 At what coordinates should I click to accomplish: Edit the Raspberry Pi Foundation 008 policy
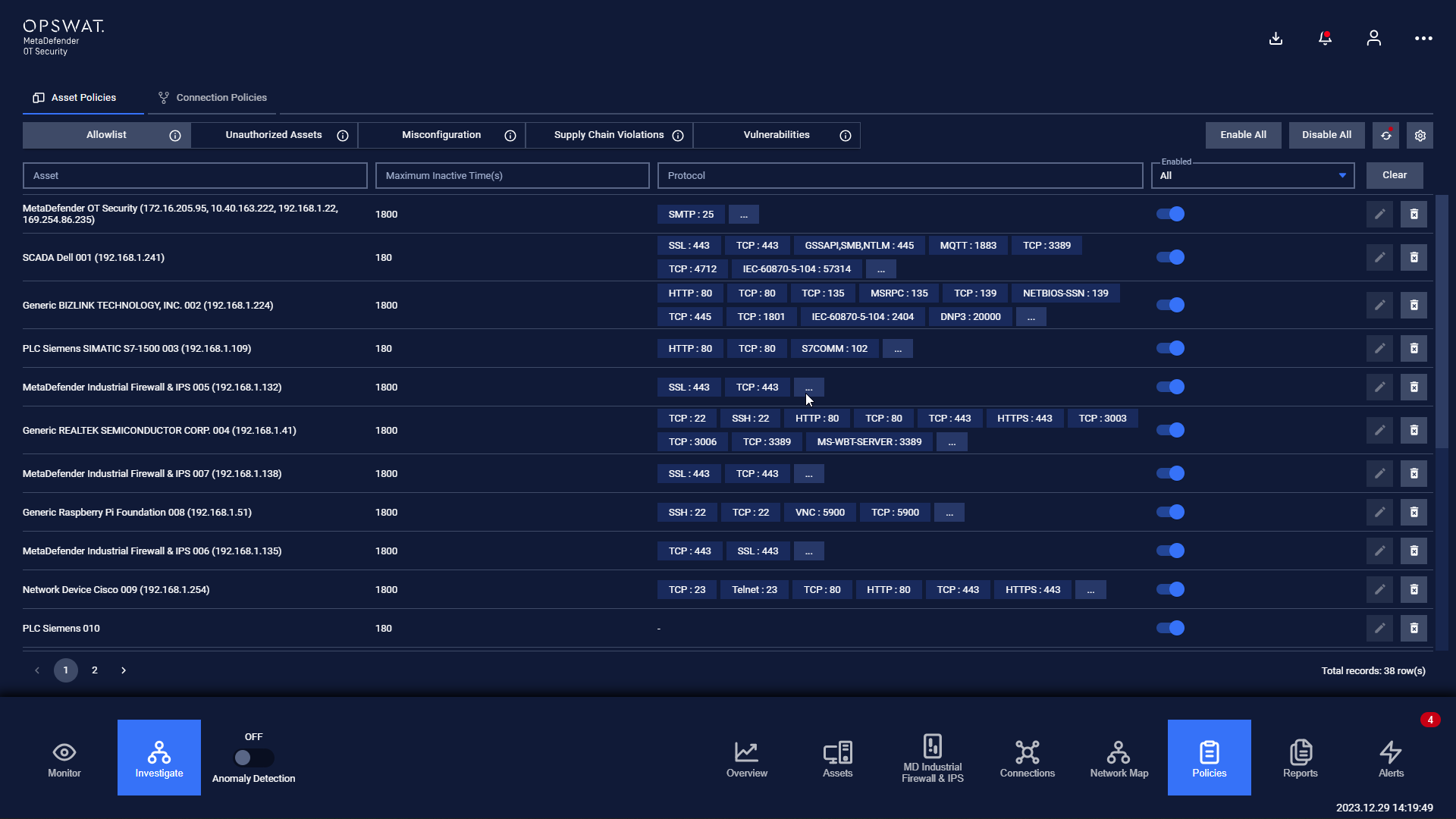coord(1379,512)
